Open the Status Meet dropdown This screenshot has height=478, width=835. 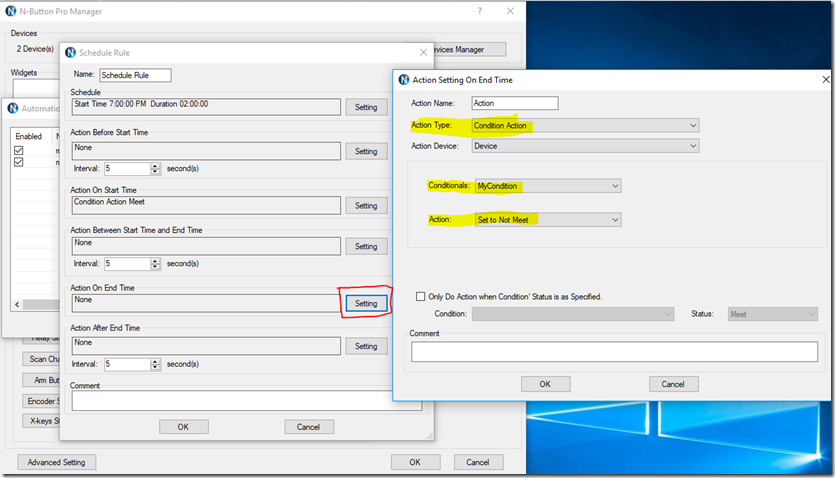(x=773, y=314)
